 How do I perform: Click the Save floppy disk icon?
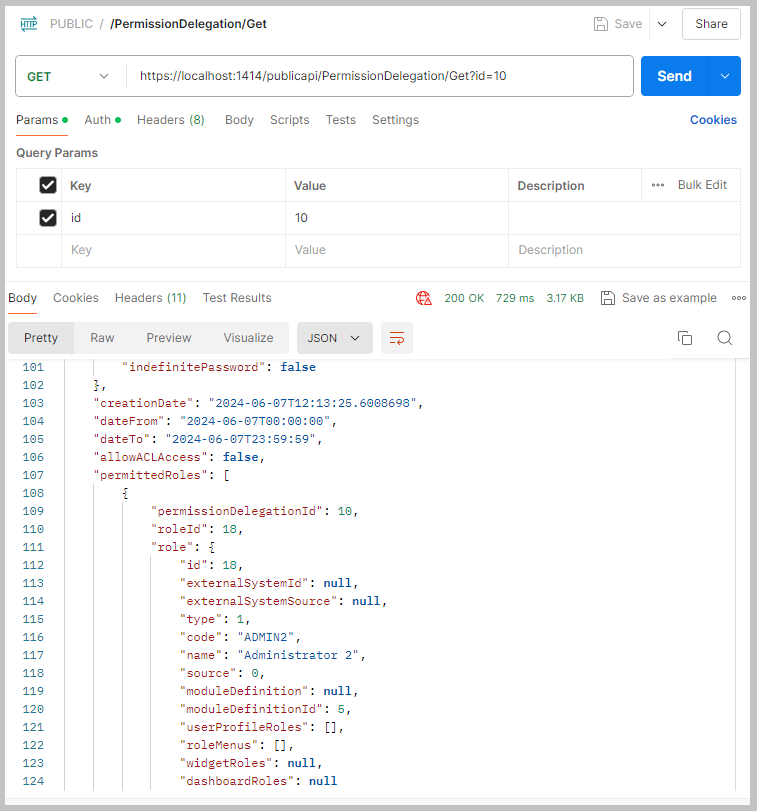[600, 24]
